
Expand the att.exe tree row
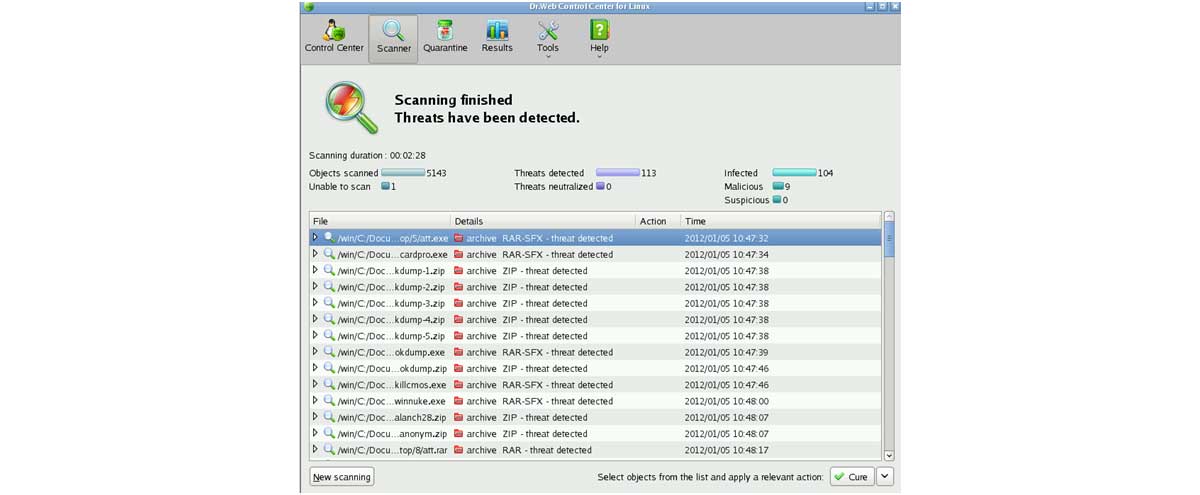click(x=315, y=238)
